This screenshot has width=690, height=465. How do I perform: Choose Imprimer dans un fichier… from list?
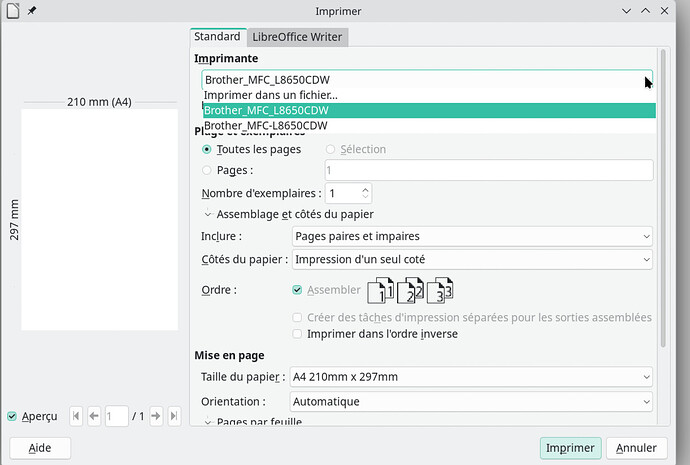(x=270, y=95)
